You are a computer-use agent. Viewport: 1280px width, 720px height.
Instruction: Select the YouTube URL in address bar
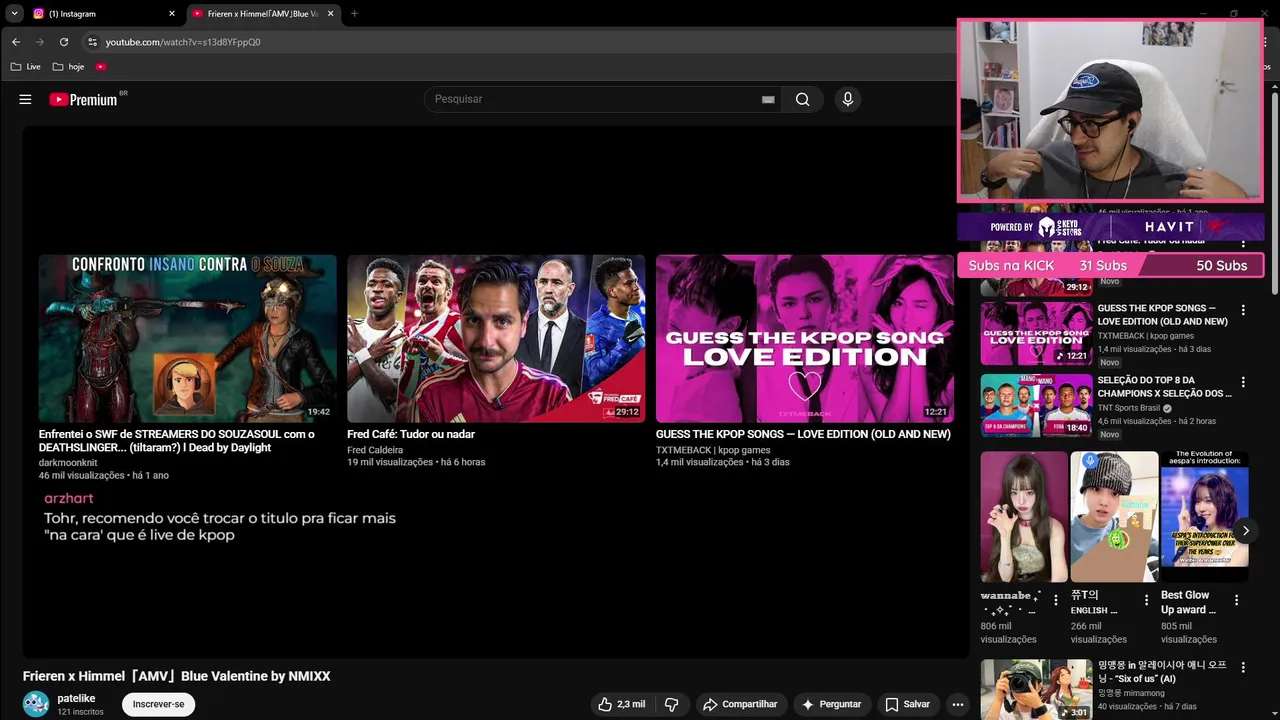click(183, 42)
